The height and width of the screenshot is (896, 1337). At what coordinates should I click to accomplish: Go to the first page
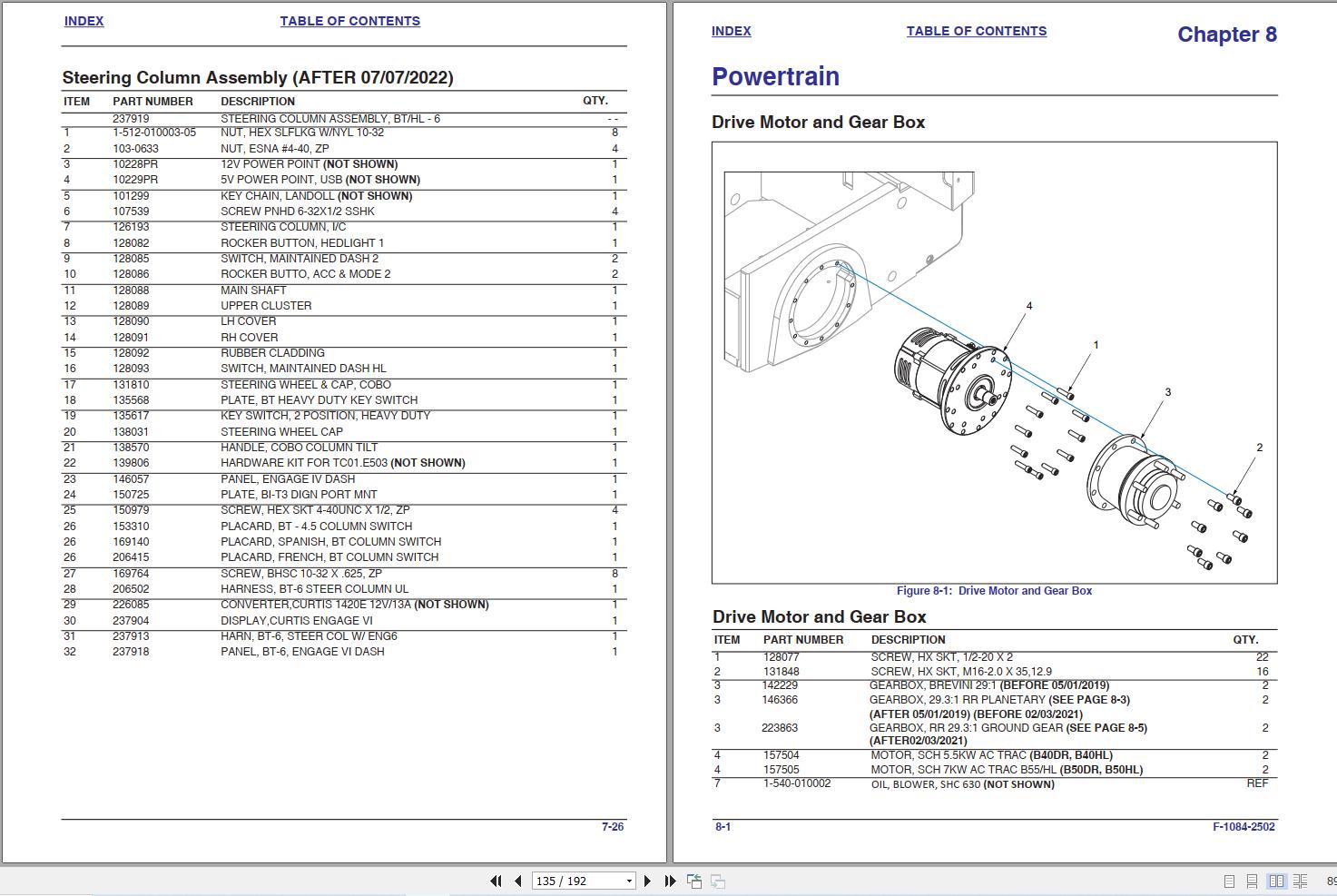(x=496, y=881)
